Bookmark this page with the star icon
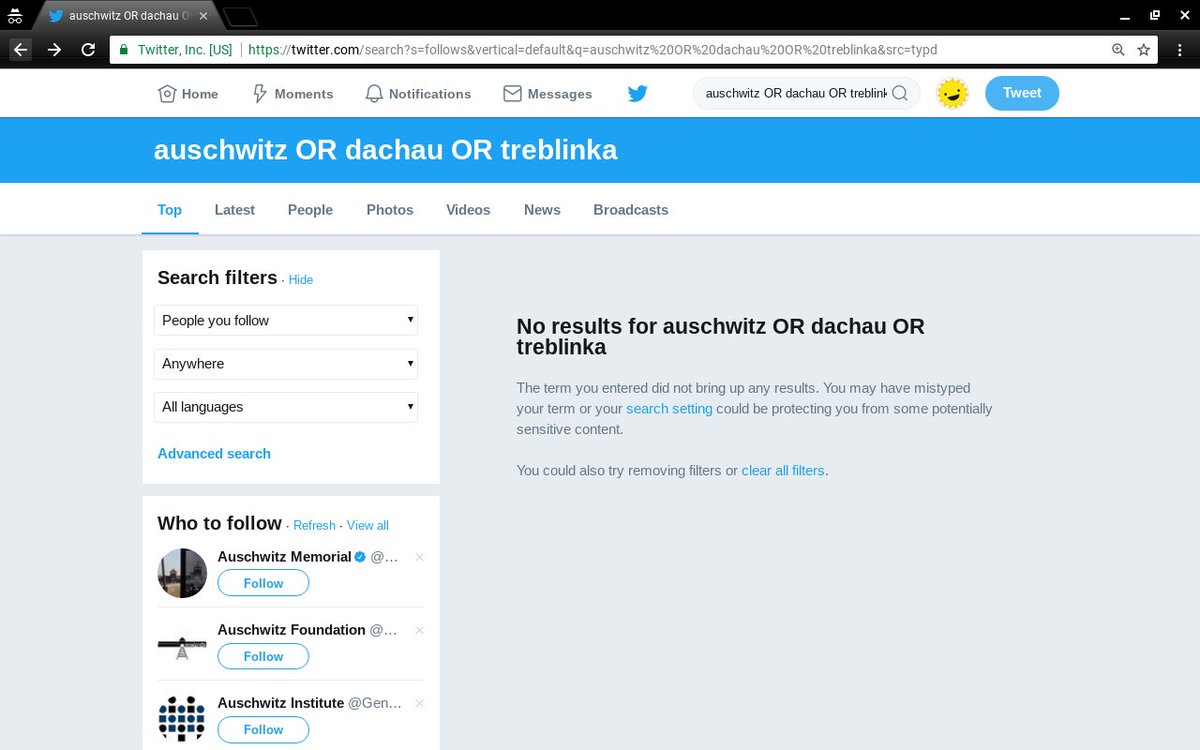This screenshot has width=1200, height=750. click(1144, 49)
